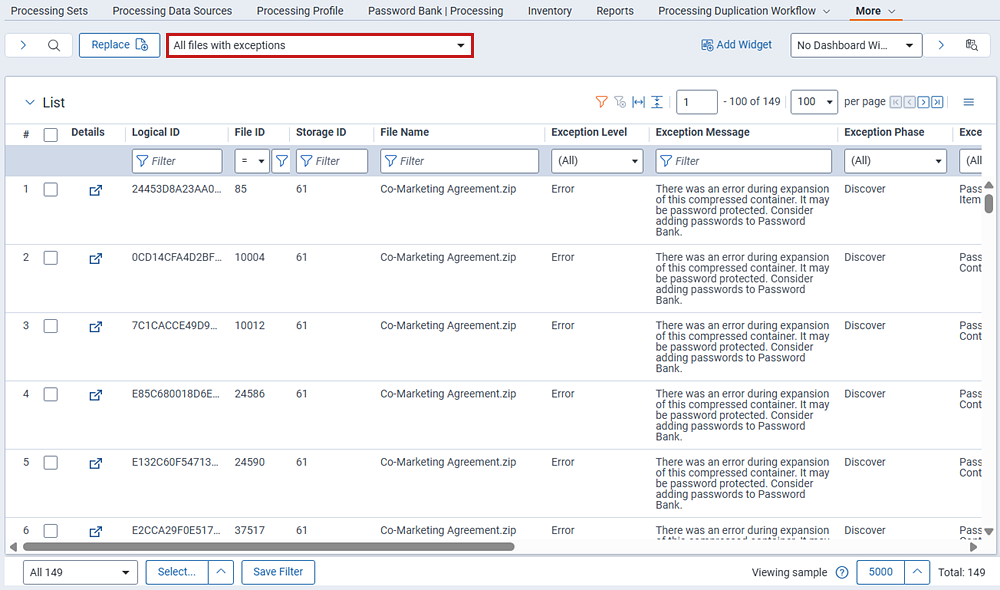
Task: Open File ID operator '=' dropdown
Action: [252, 161]
